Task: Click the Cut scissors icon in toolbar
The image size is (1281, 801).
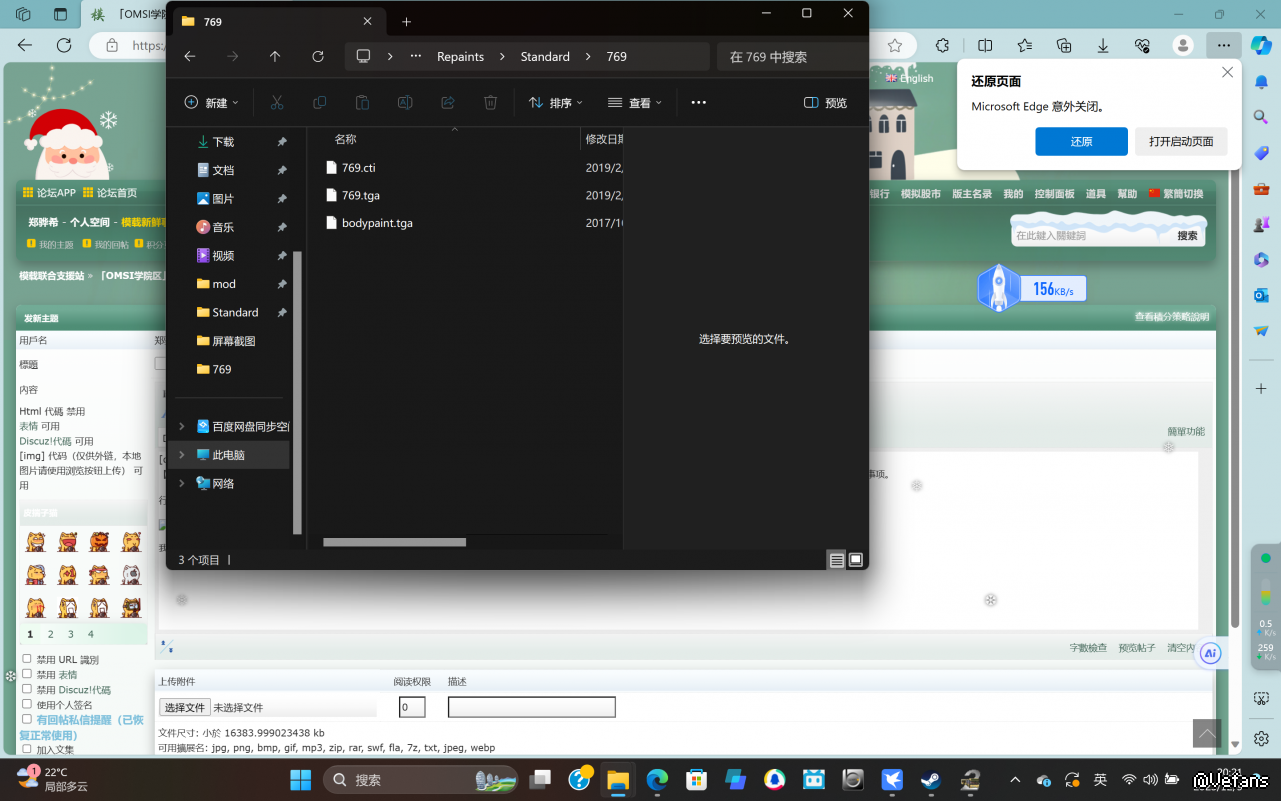Action: (277, 103)
